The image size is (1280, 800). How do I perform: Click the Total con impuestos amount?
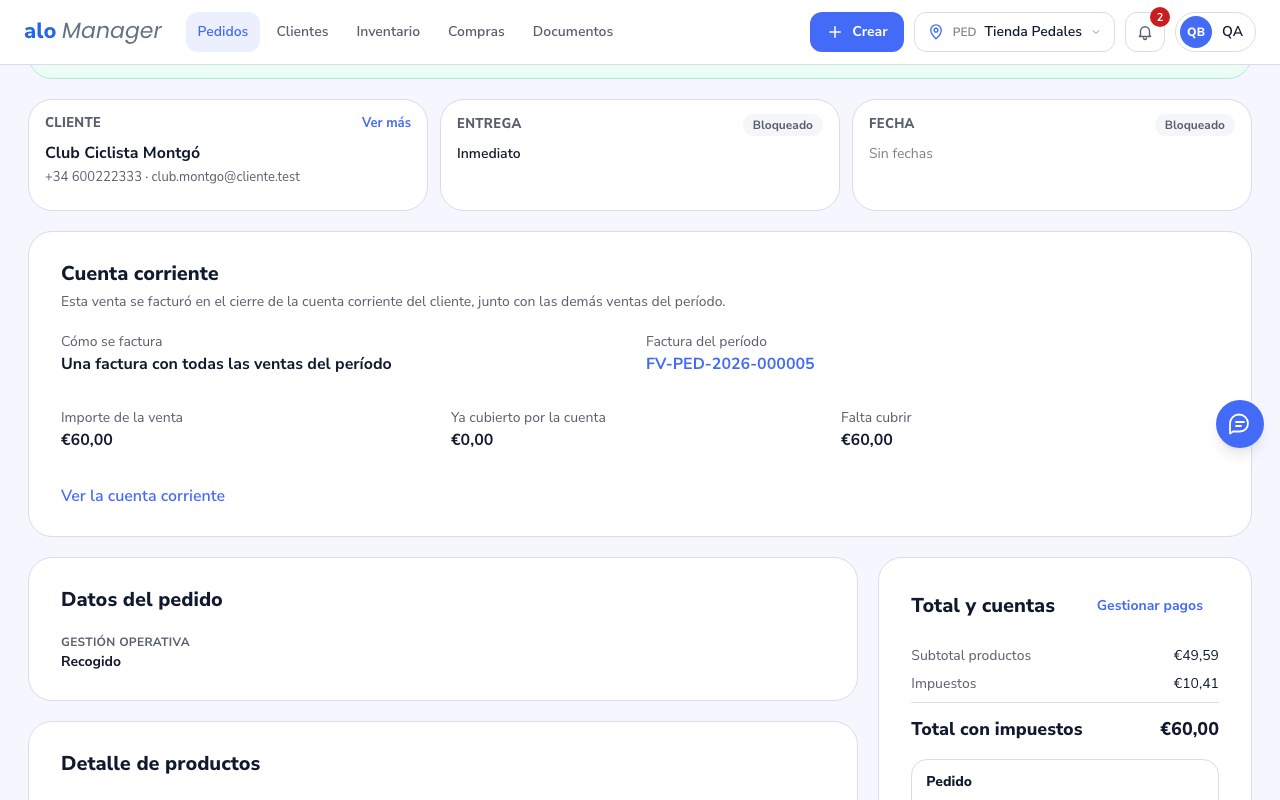(1189, 729)
